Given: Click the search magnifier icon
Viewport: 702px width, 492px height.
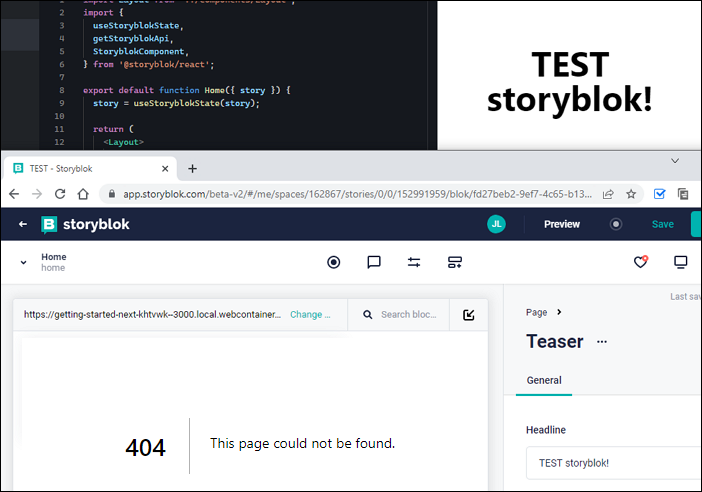Looking at the screenshot, I should [x=368, y=315].
